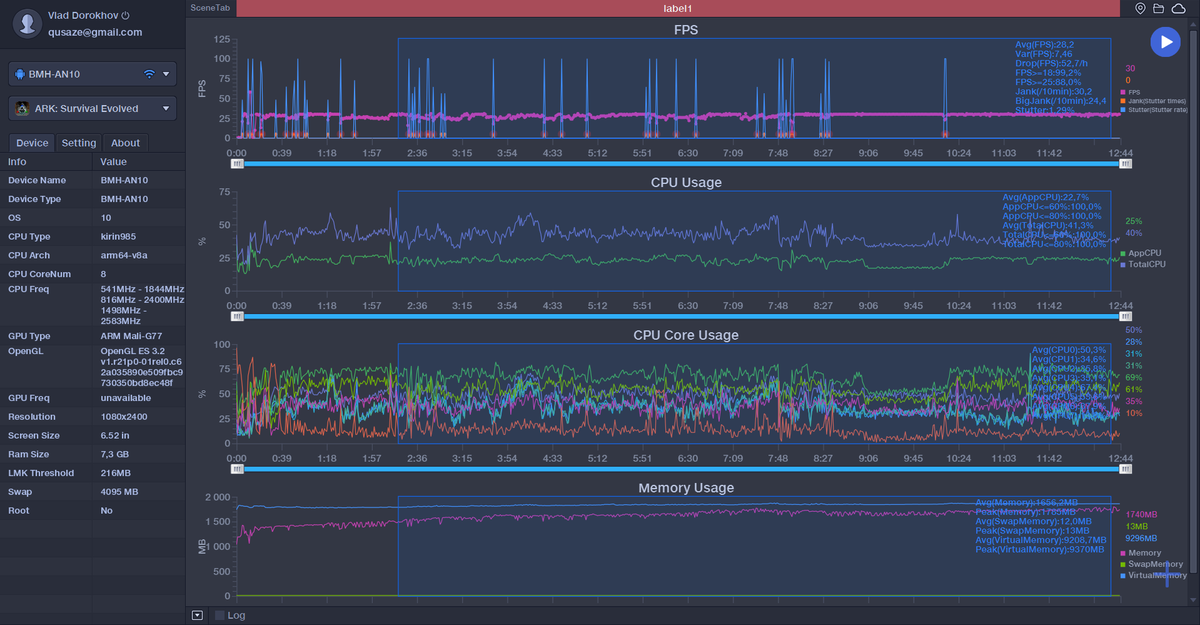1200x625 pixels.
Task: Open the ARK: Survival Evolved app dropdown
Action: point(92,108)
